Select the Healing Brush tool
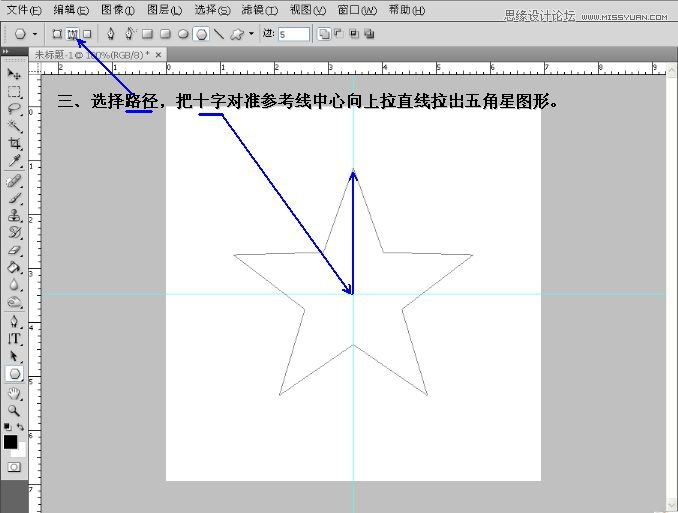This screenshot has width=678, height=513. tap(14, 181)
